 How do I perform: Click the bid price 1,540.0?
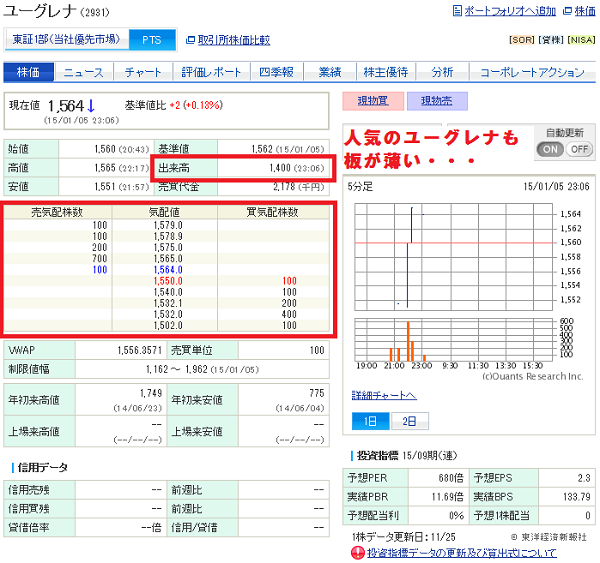pyautogui.click(x=168, y=292)
